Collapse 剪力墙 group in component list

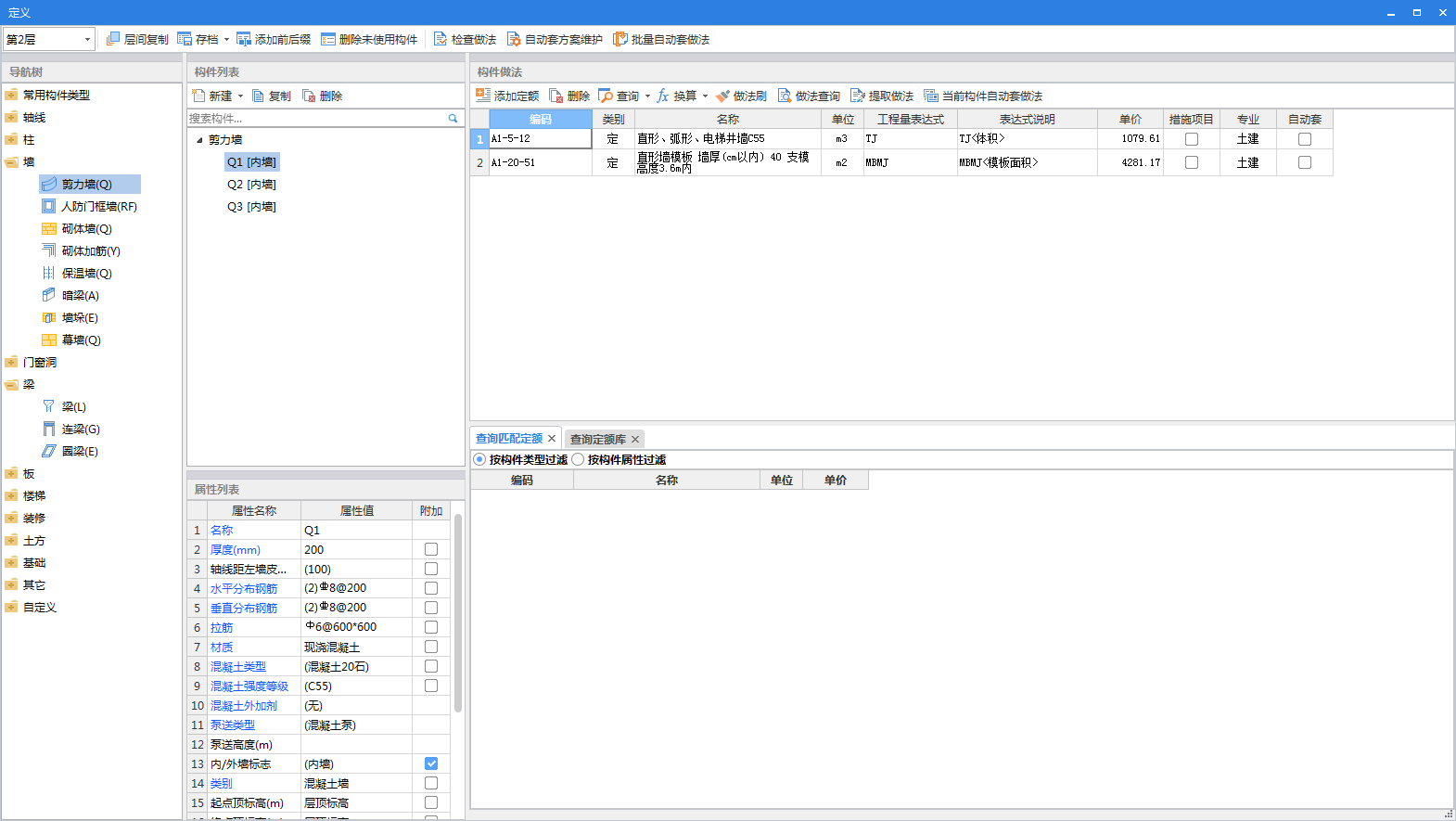(199, 140)
